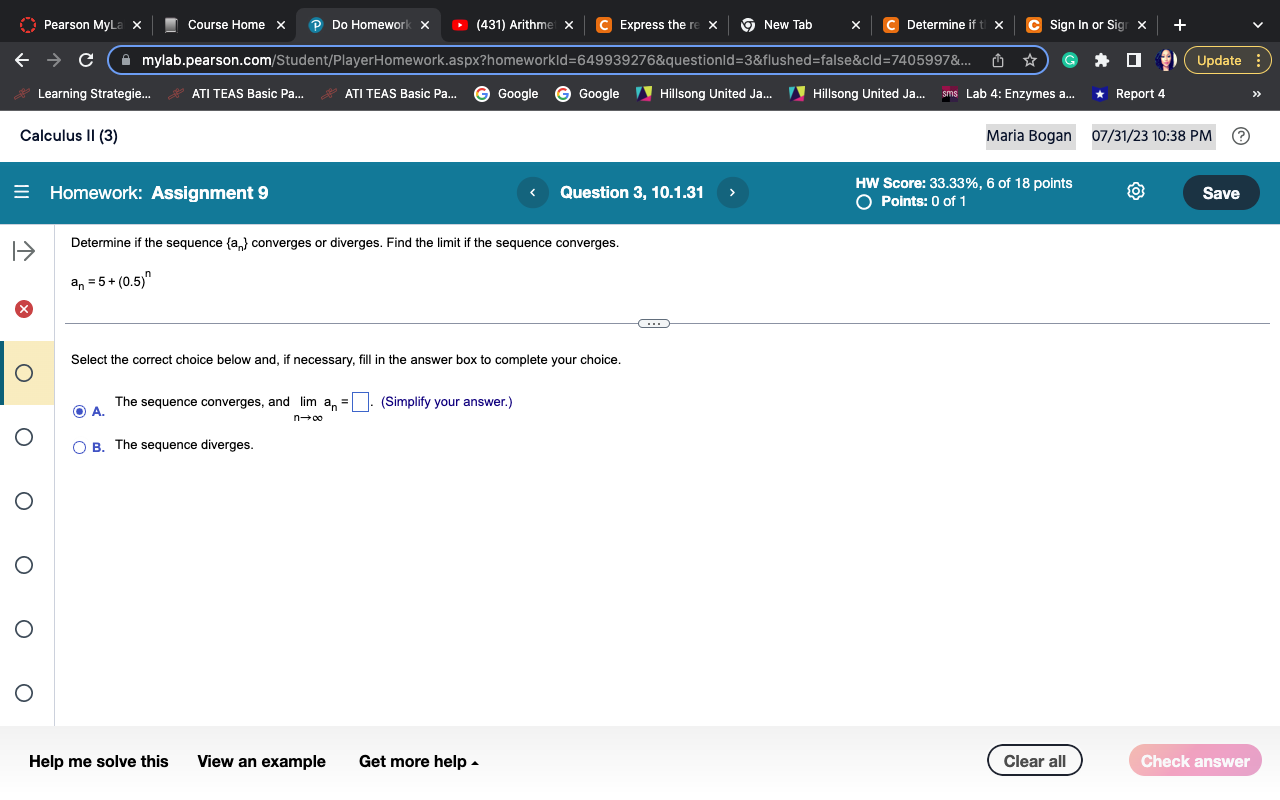Click the Clear all button
The height and width of the screenshot is (800, 1280).
click(1035, 761)
